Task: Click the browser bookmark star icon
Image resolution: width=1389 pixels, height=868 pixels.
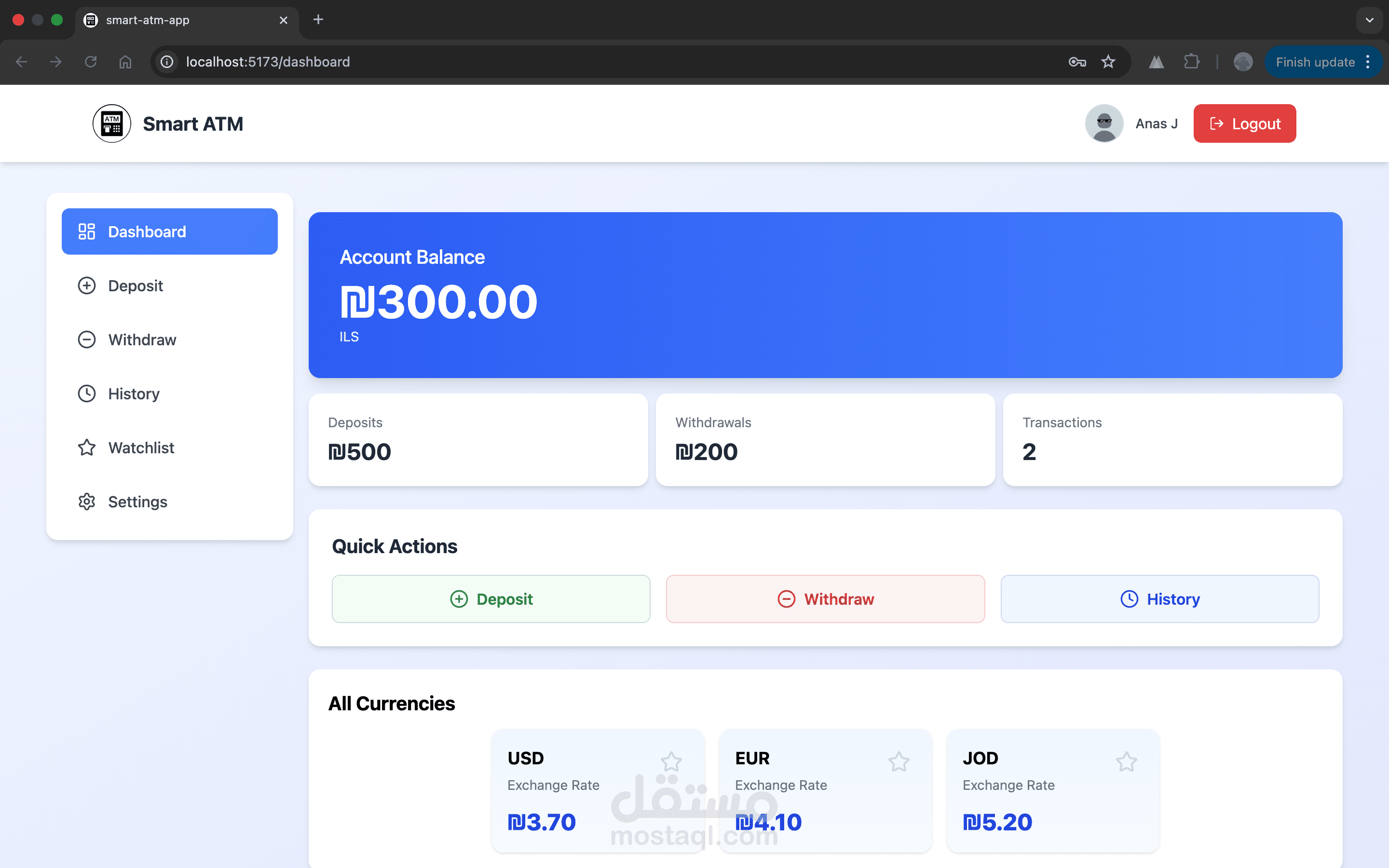Action: tap(1108, 62)
